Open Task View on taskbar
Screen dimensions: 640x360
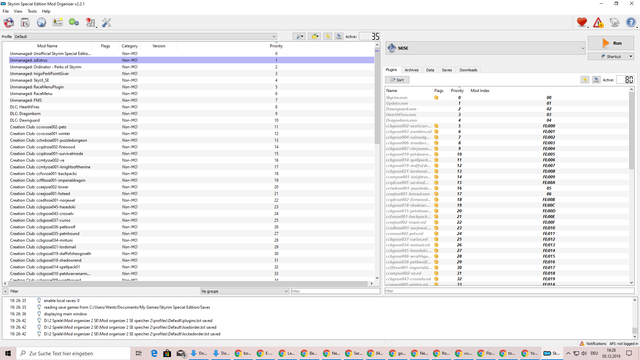pos(139,353)
